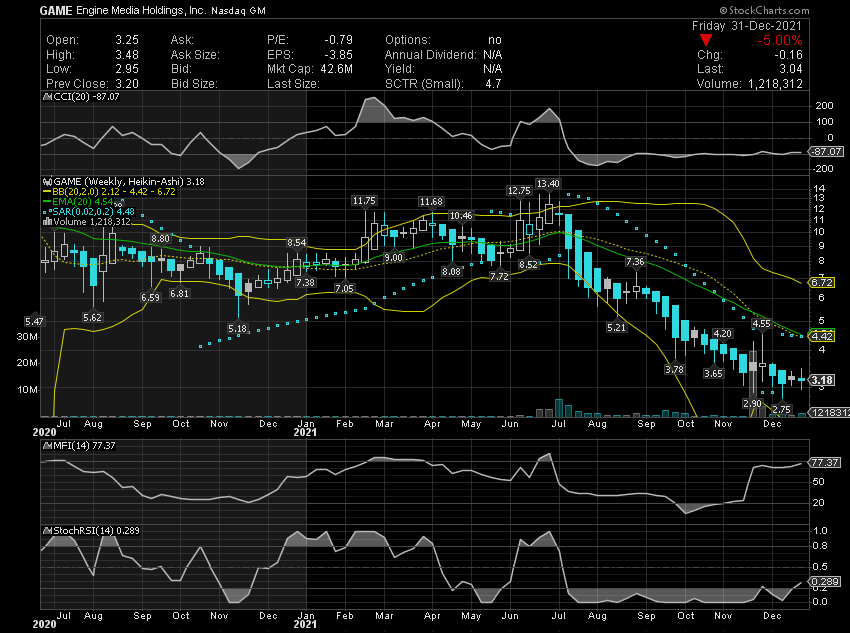This screenshot has width=850, height=633.
Task: Click the 5.47 low price label
Action: pyautogui.click(x=34, y=321)
